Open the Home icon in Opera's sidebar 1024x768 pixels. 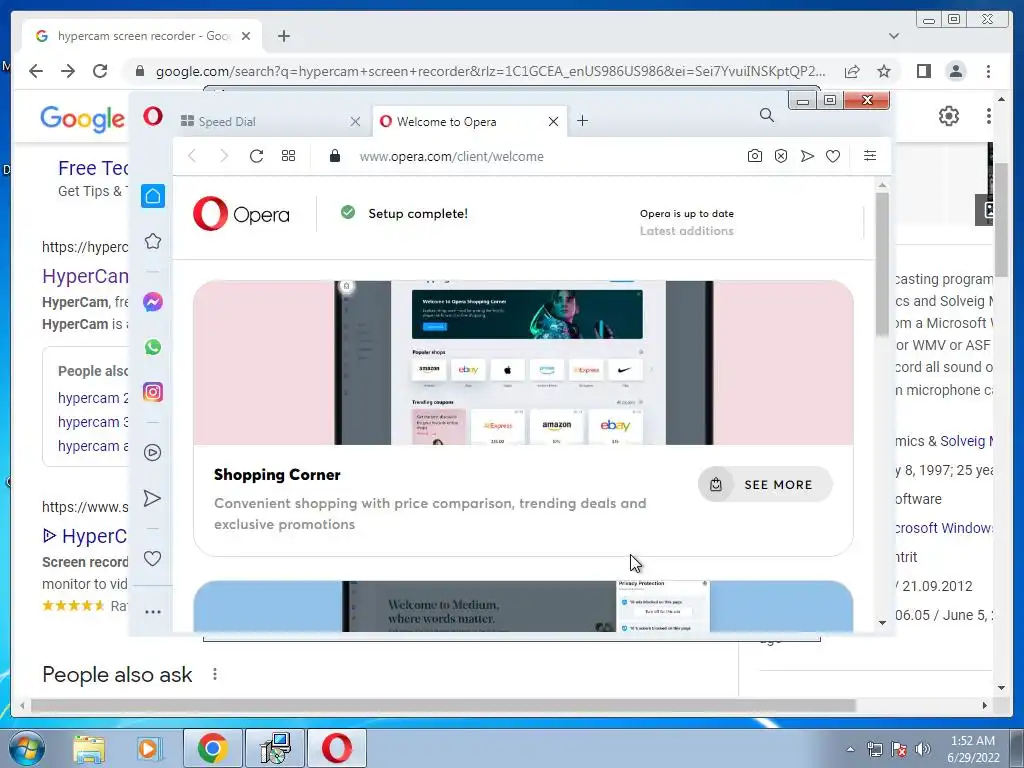point(153,196)
